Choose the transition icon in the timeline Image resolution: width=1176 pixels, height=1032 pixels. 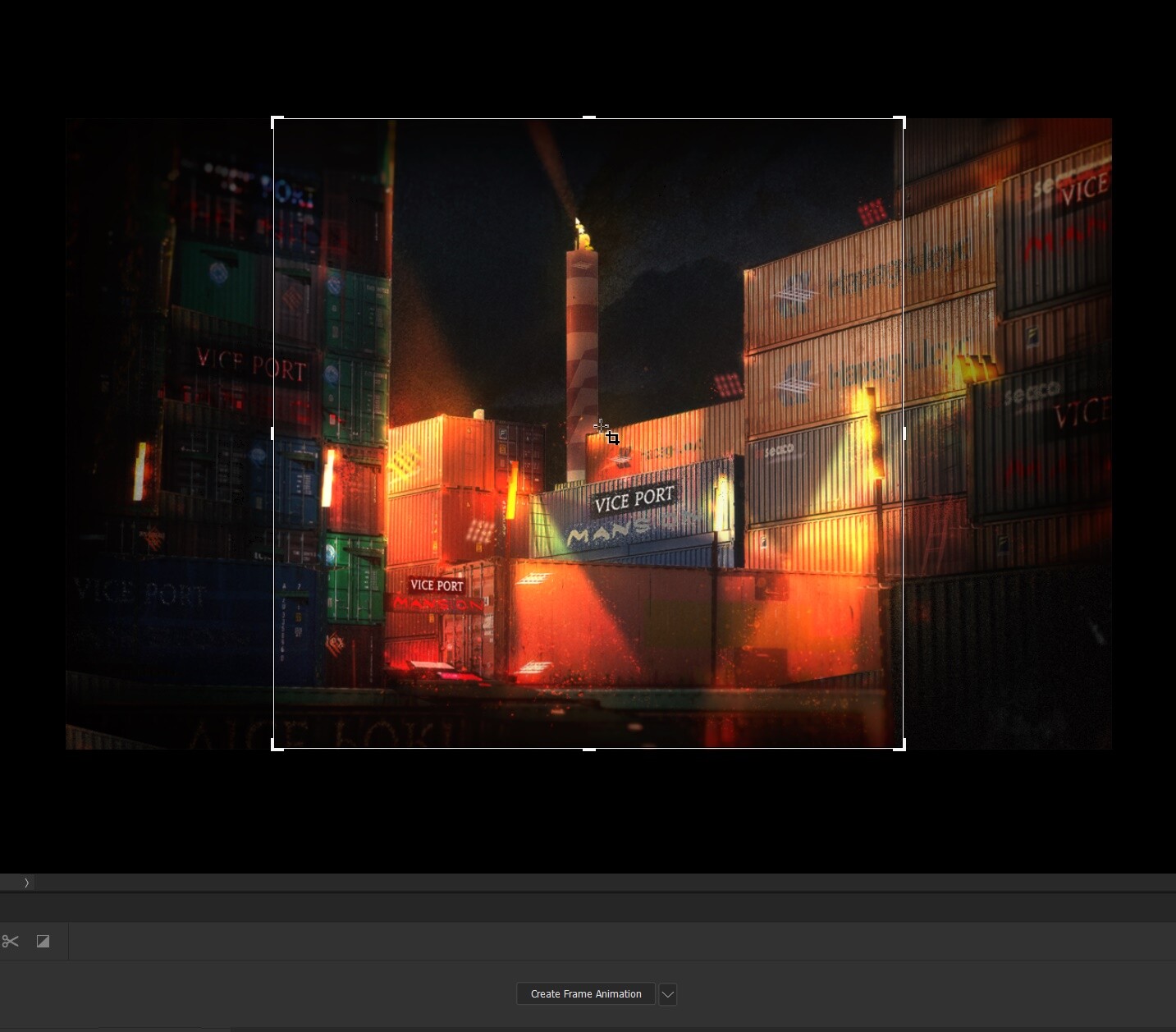coord(43,942)
